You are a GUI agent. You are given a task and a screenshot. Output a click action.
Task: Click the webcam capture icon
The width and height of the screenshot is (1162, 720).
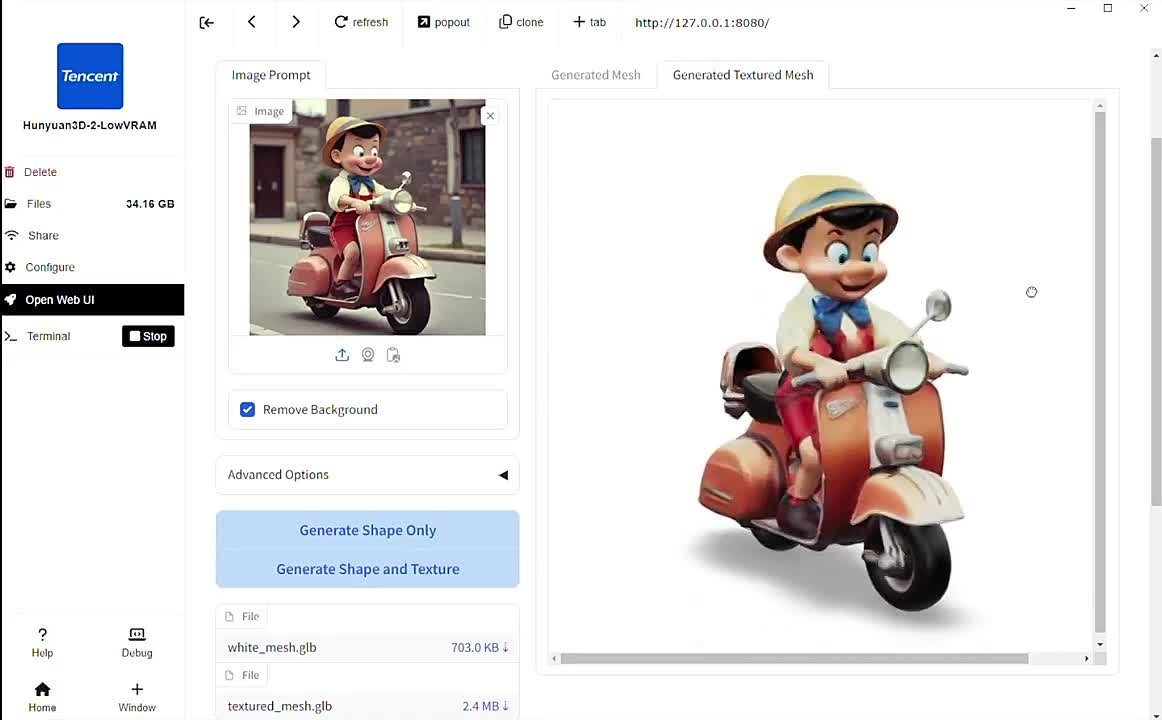(x=368, y=355)
